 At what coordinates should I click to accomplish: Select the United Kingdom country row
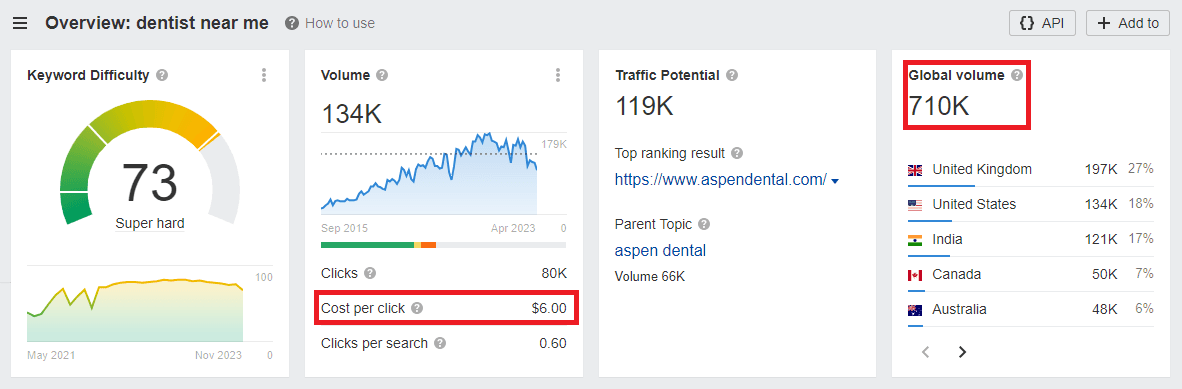1030,170
